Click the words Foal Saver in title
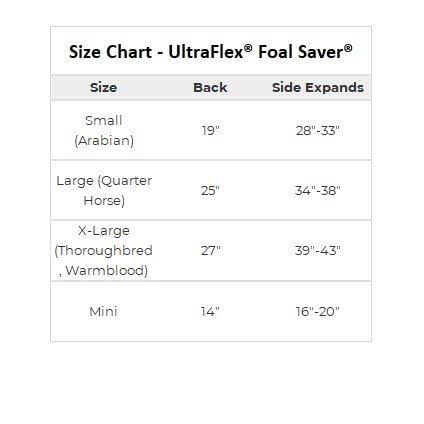Image resolution: width=424 pixels, height=424 pixels. point(300,52)
